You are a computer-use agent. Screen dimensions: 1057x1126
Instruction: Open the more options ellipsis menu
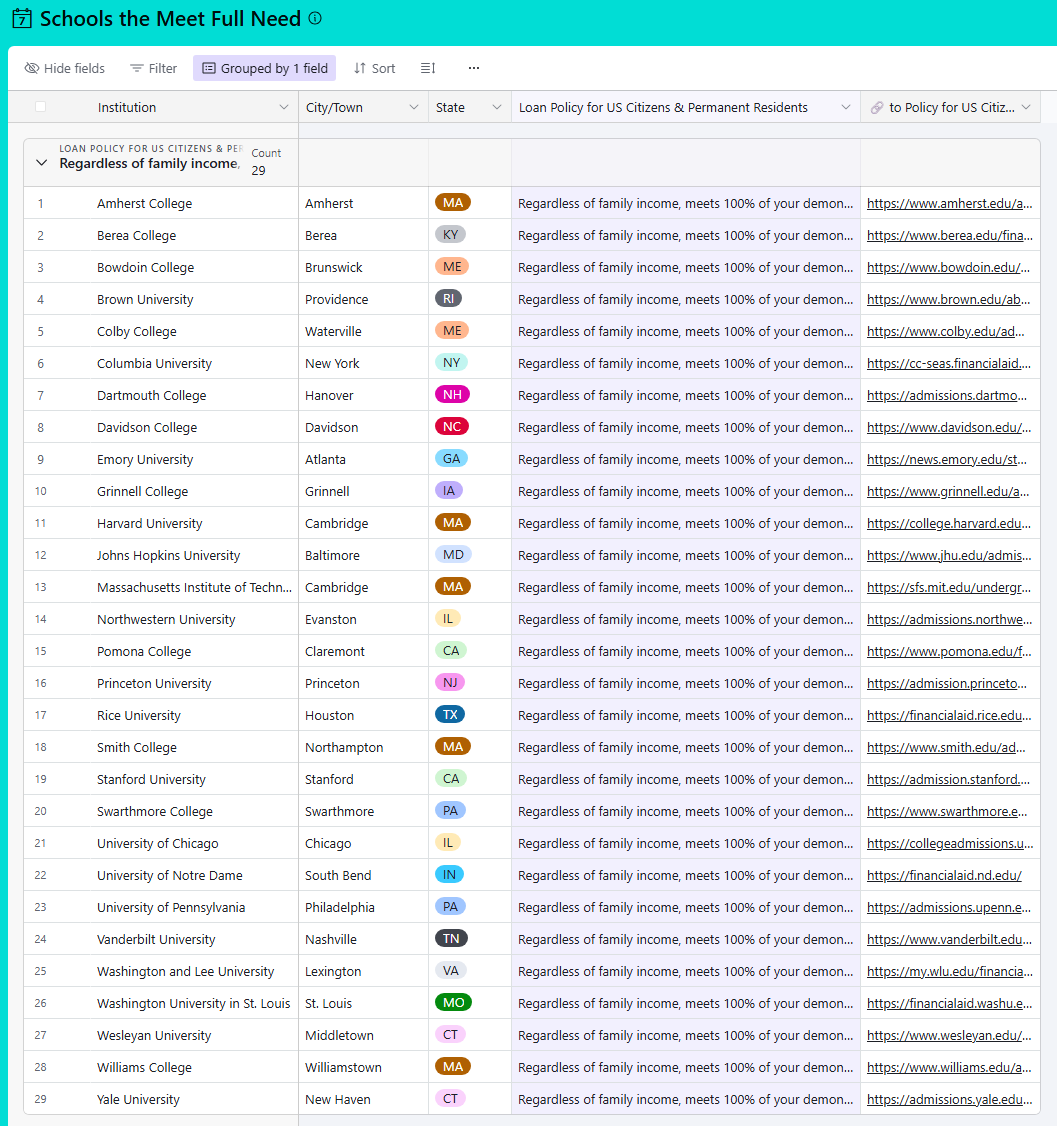click(x=473, y=68)
